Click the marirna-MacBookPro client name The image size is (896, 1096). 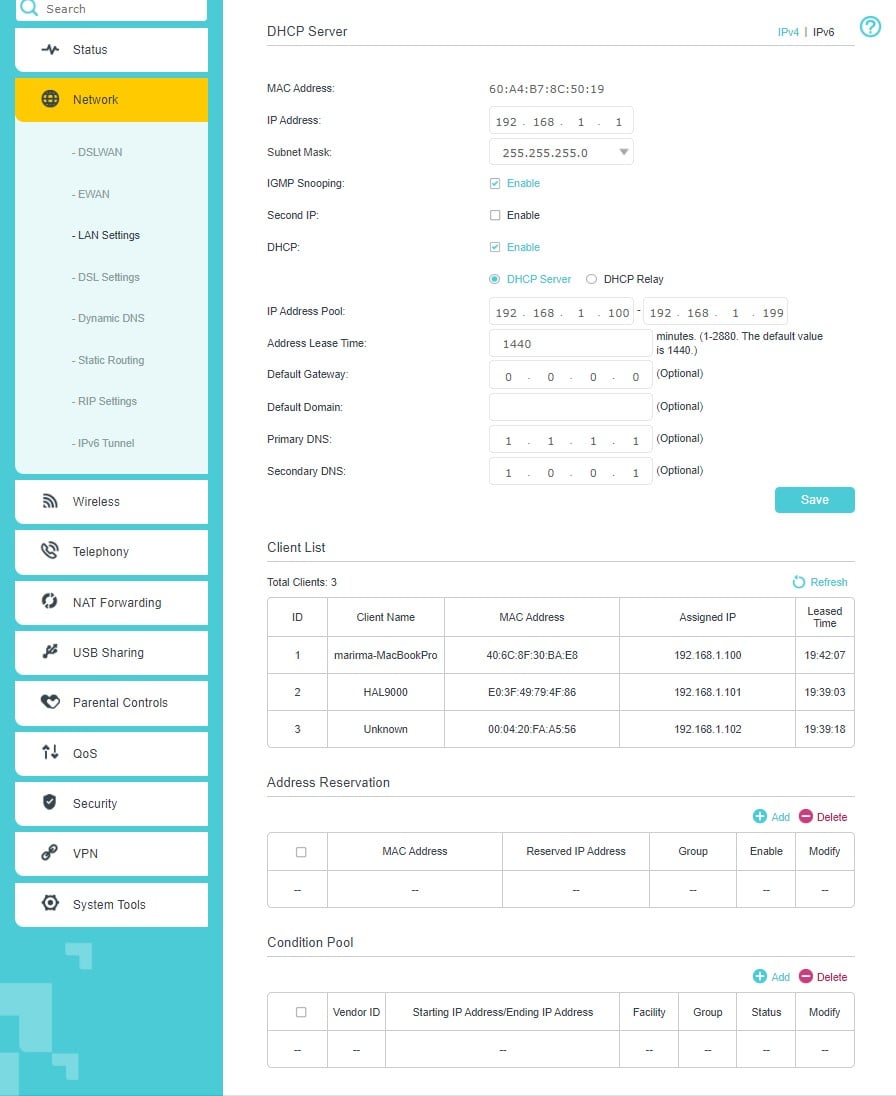[x=386, y=656]
